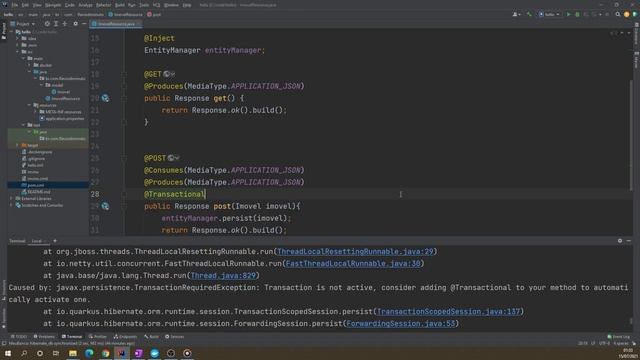Open Microsoft Edge from the taskbar
Screen dimensions: 640x360
[89, 353]
